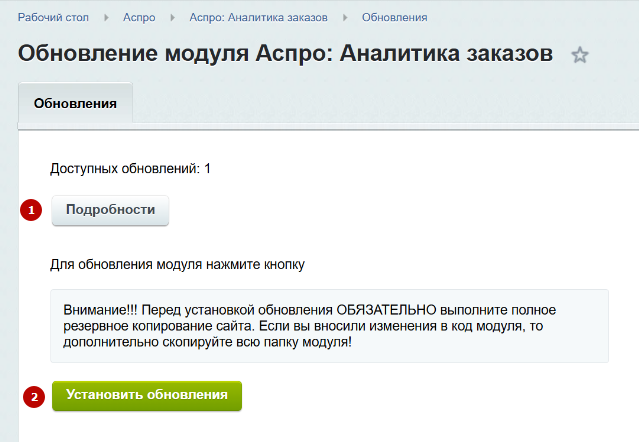Click the red number 2 marker
Image resolution: width=639 pixels, height=442 pixels.
click(x=34, y=396)
